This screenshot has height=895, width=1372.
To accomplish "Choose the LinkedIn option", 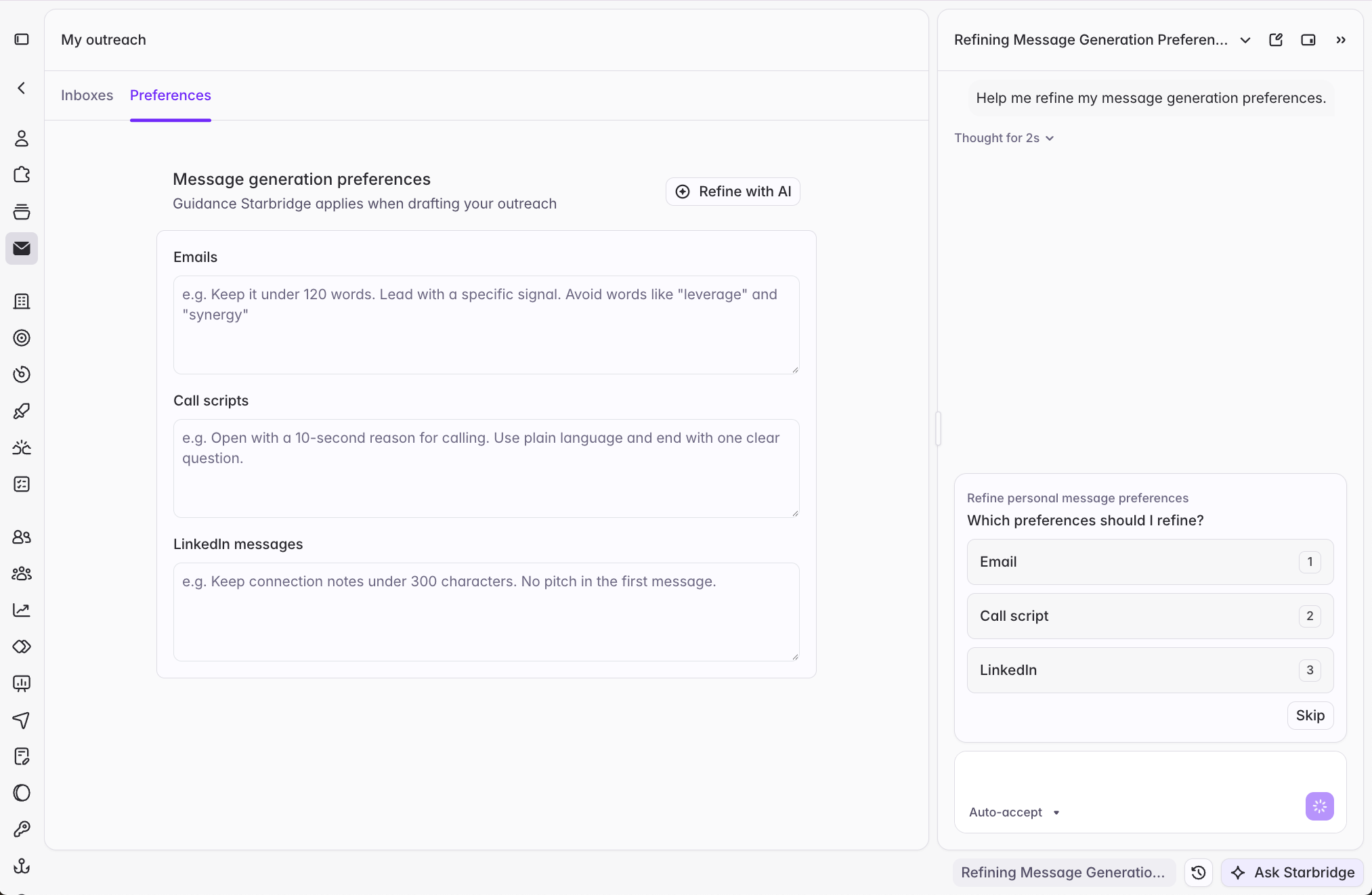I will [x=1150, y=670].
